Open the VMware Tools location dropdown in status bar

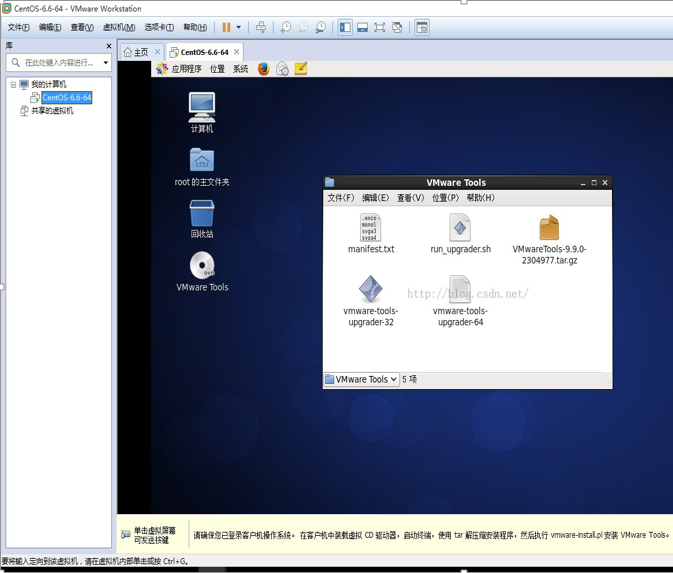tap(361, 379)
